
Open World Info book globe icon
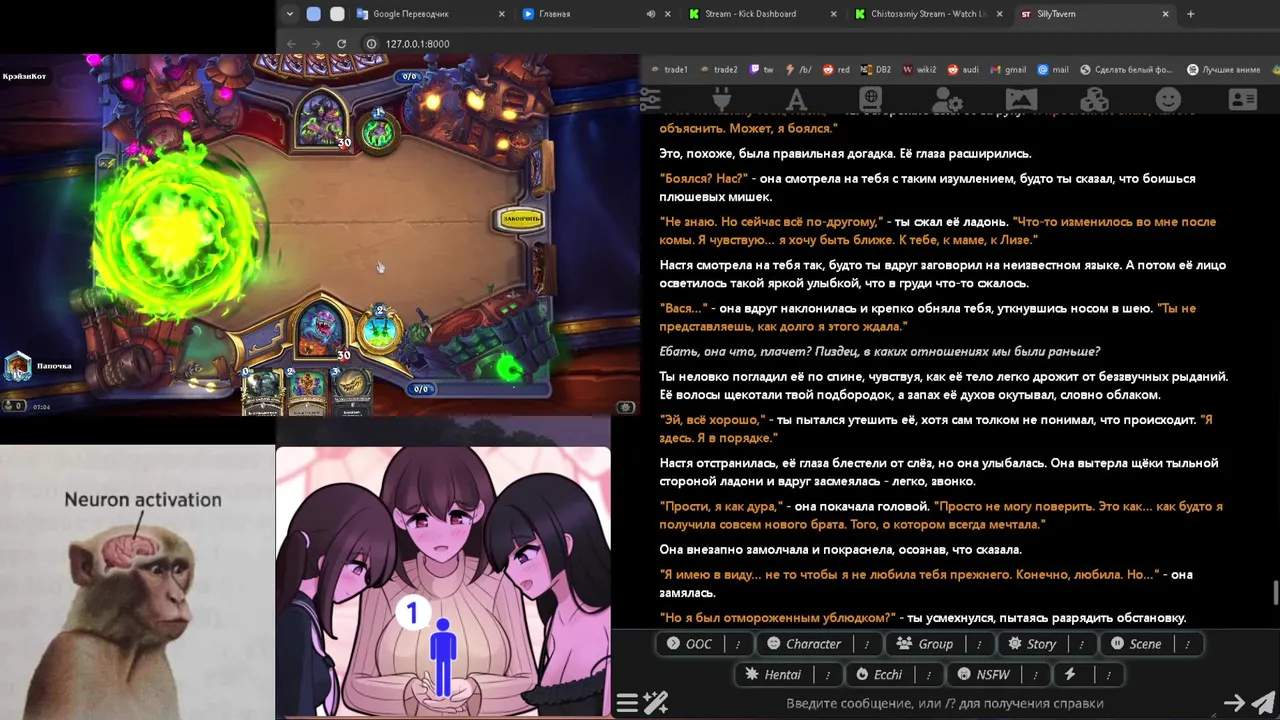coord(870,99)
